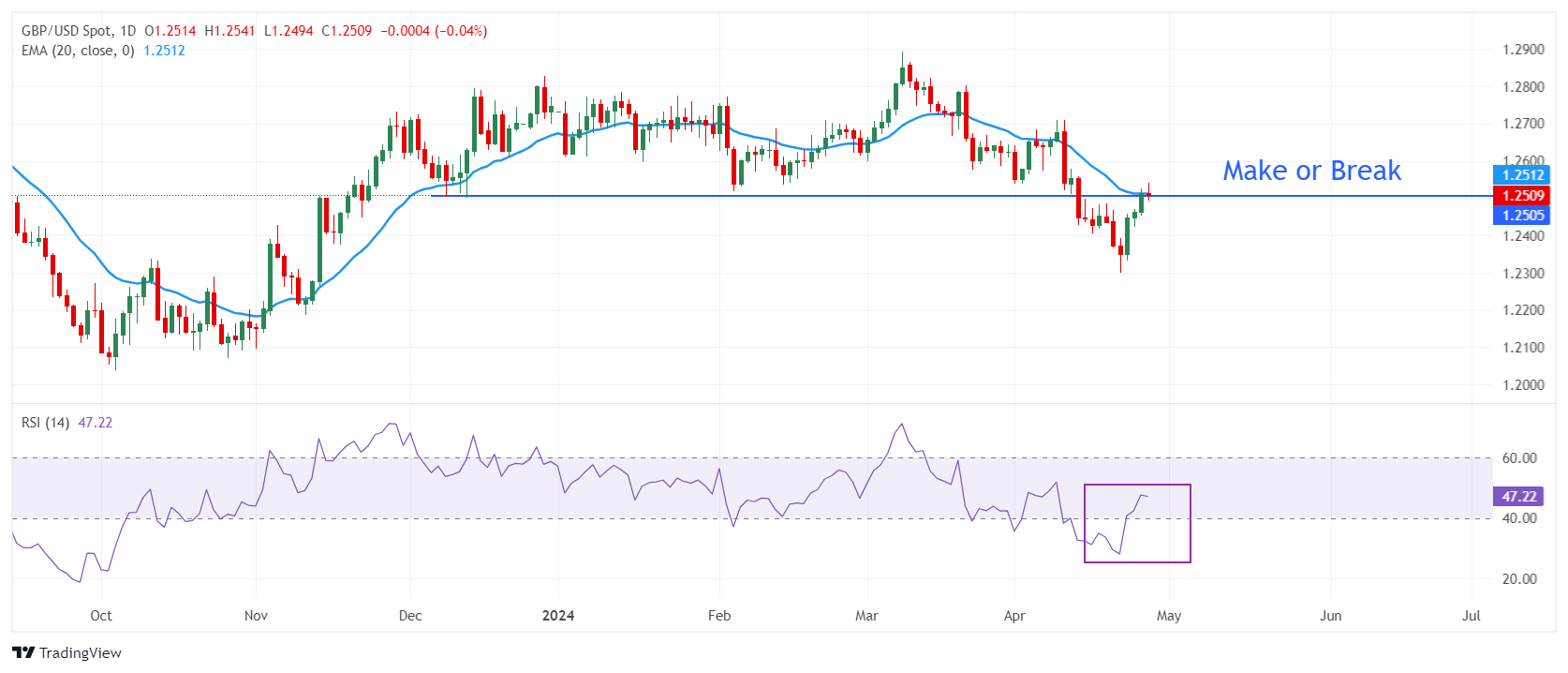
Task: Click the 1.2300 level on price axis
Action: [x=1523, y=274]
